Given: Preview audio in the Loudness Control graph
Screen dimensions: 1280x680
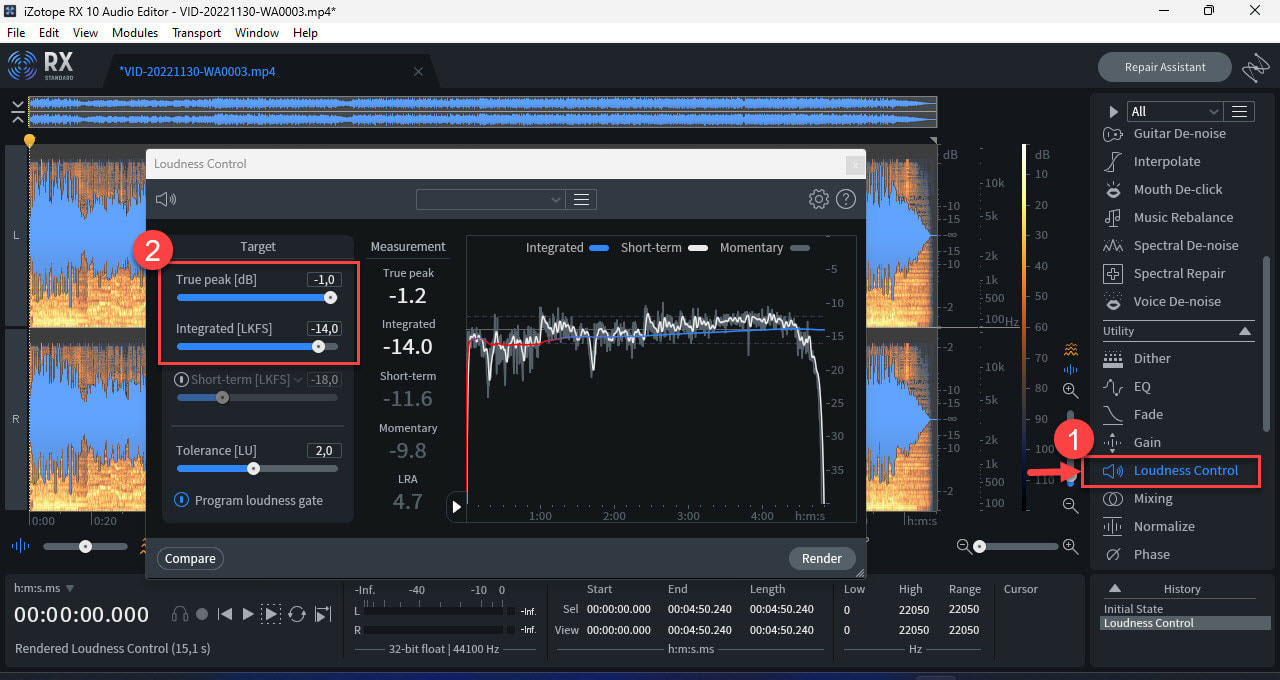Looking at the screenshot, I should (456, 507).
